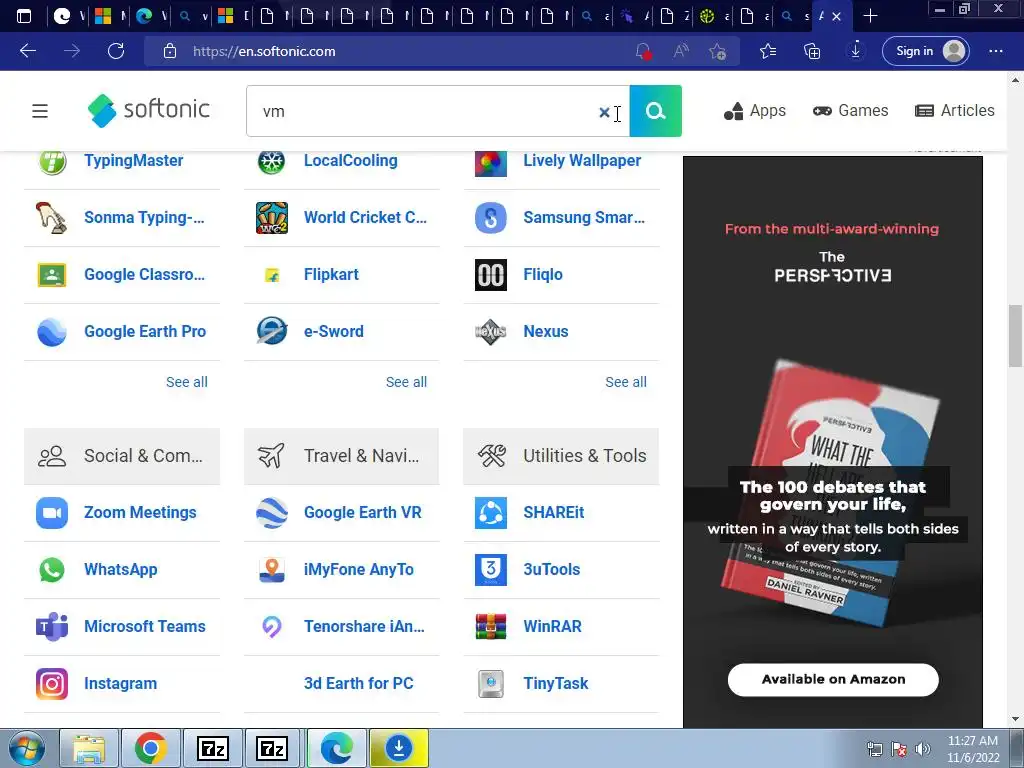This screenshot has height=768, width=1024.
Task: Open the Games section
Action: (850, 111)
